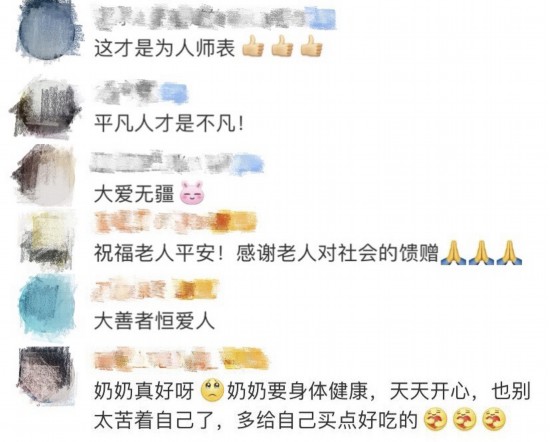The width and height of the screenshot is (550, 442).
Task: Click the pleading face emoji after 奶奶真好呀
Action: (213, 390)
